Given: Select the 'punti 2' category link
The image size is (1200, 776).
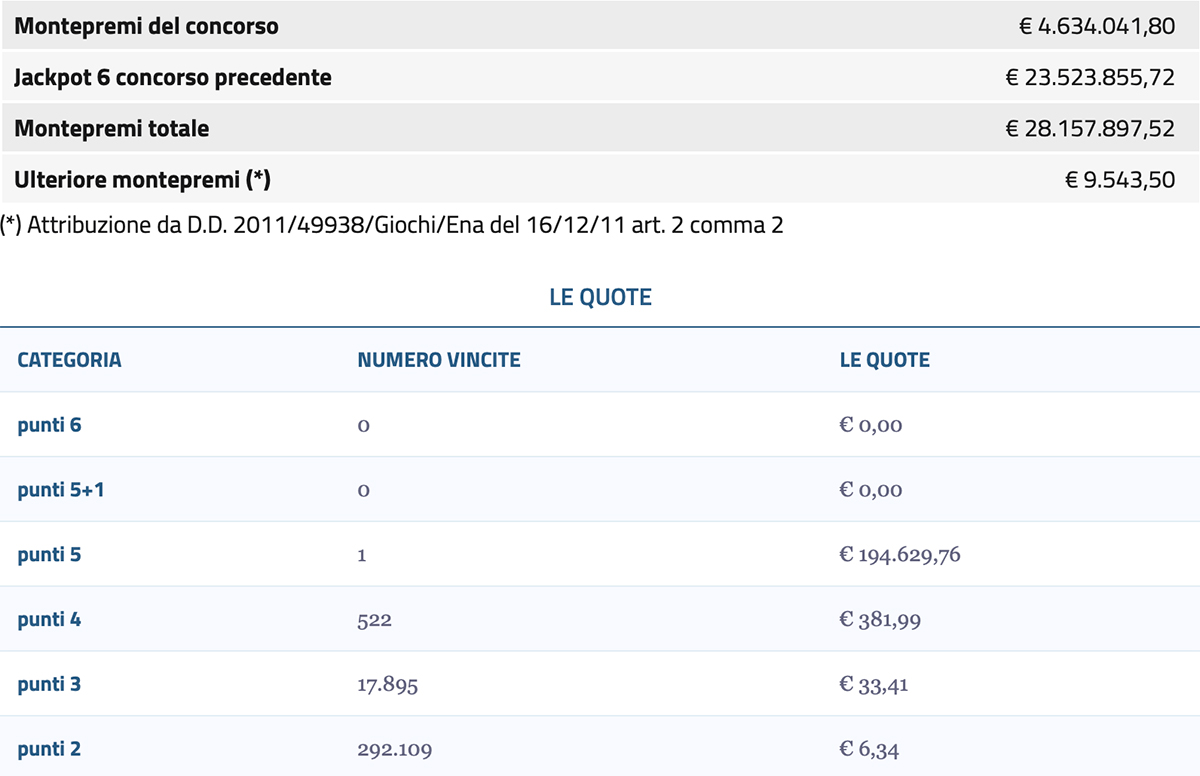Looking at the screenshot, I should click(49, 749).
